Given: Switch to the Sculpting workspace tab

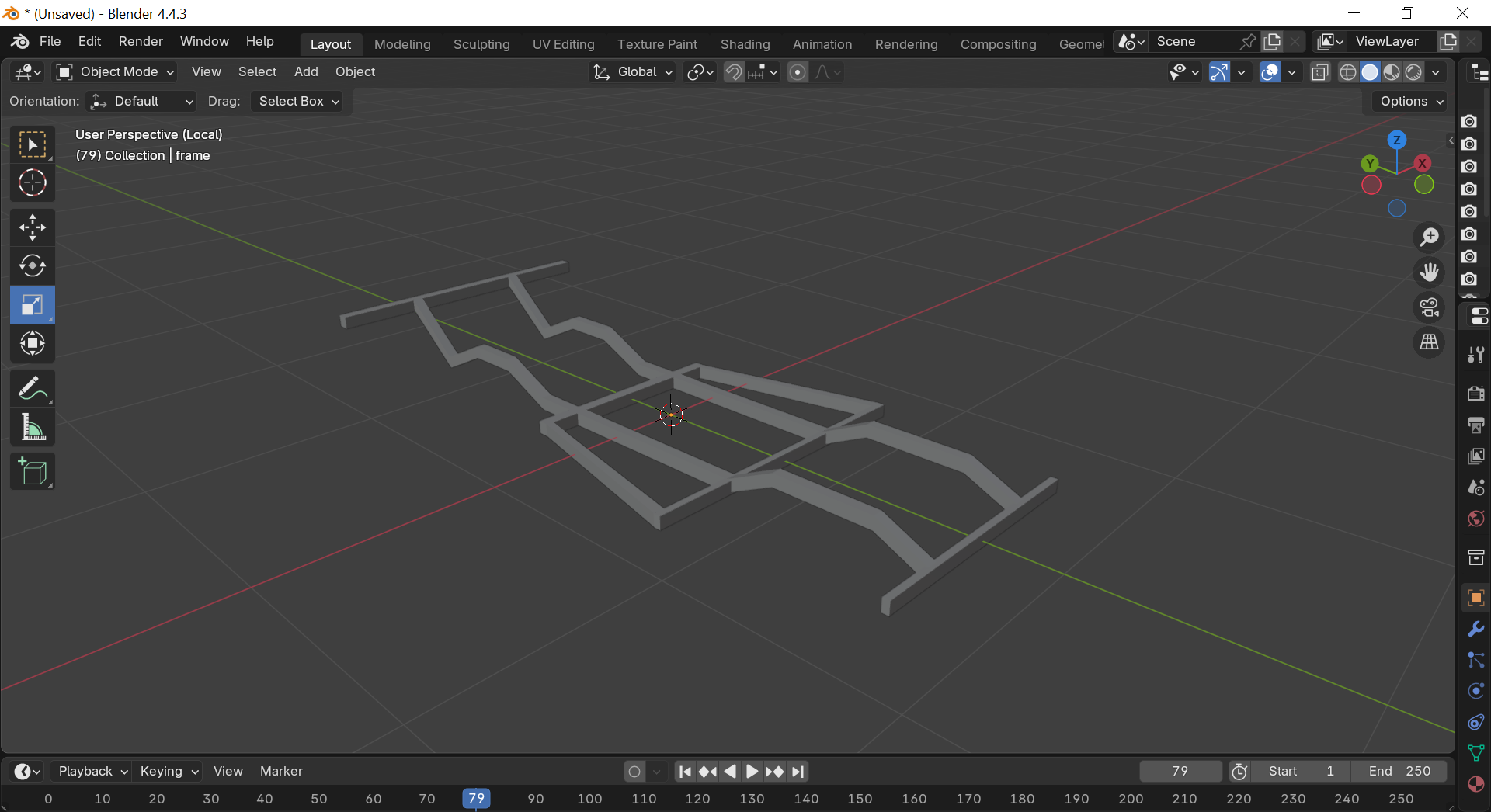Looking at the screenshot, I should coord(481,44).
